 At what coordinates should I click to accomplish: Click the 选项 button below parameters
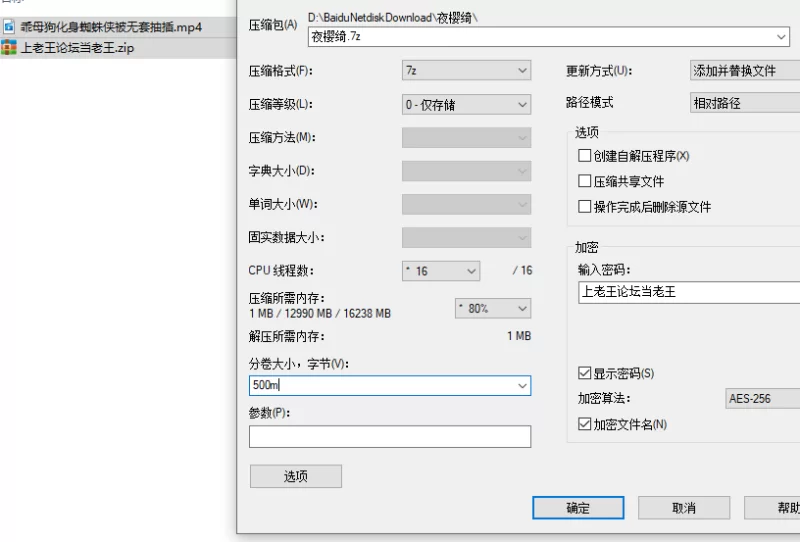[x=295, y=476]
